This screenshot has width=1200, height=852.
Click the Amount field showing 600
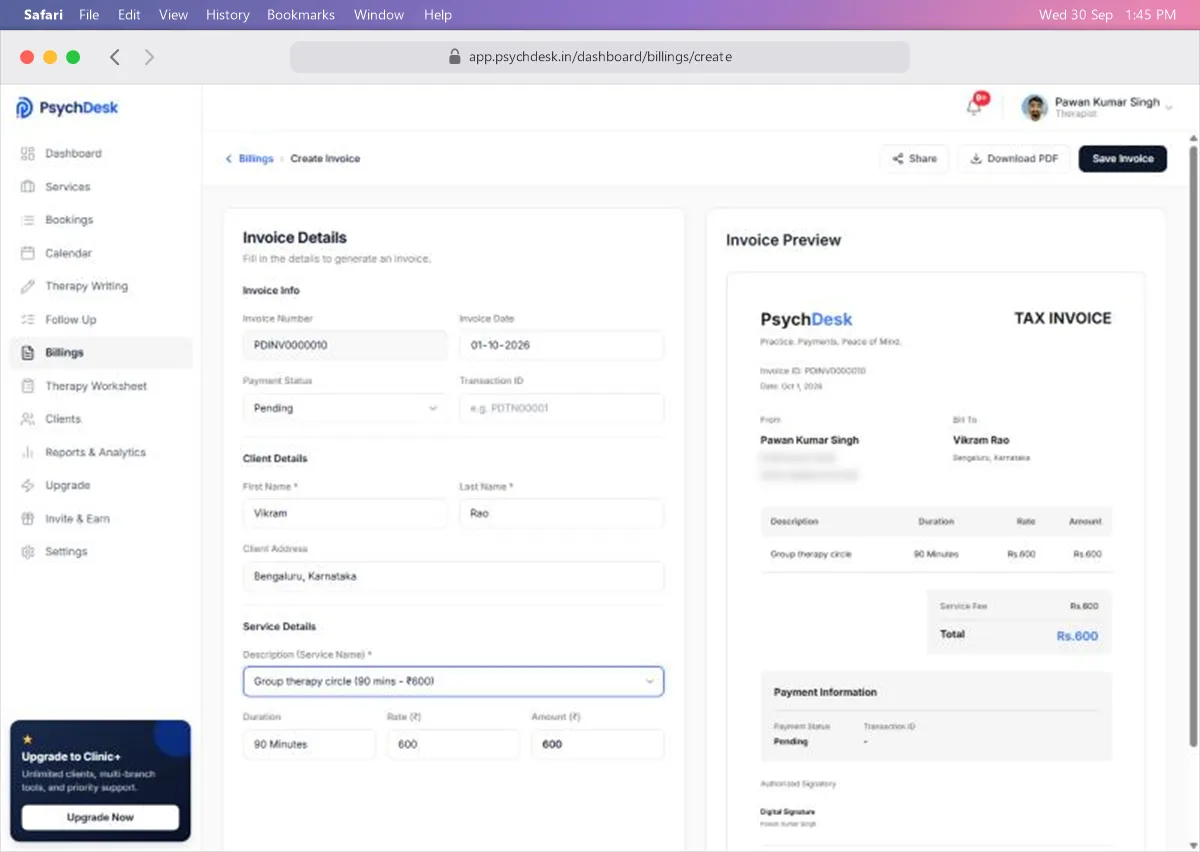point(597,744)
